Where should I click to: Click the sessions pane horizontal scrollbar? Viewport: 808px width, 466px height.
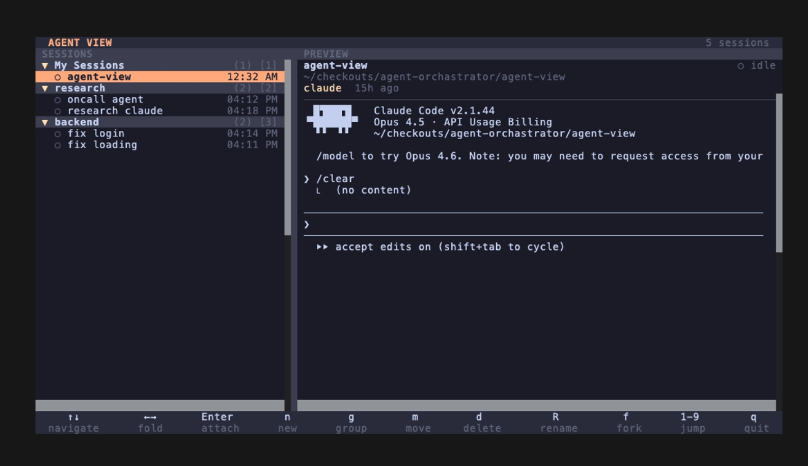pyautogui.click(x=160, y=406)
